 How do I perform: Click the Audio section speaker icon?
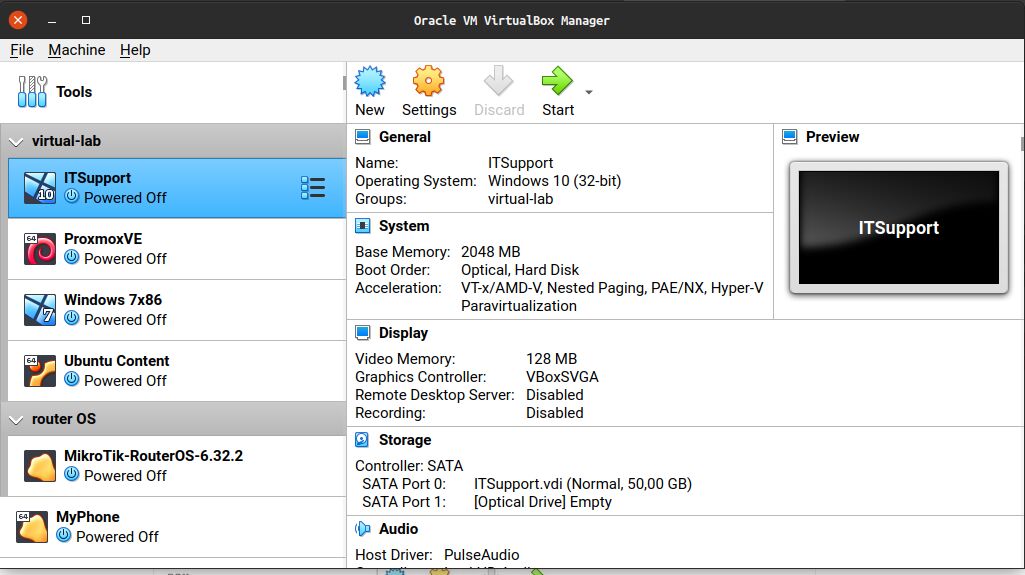click(362, 529)
